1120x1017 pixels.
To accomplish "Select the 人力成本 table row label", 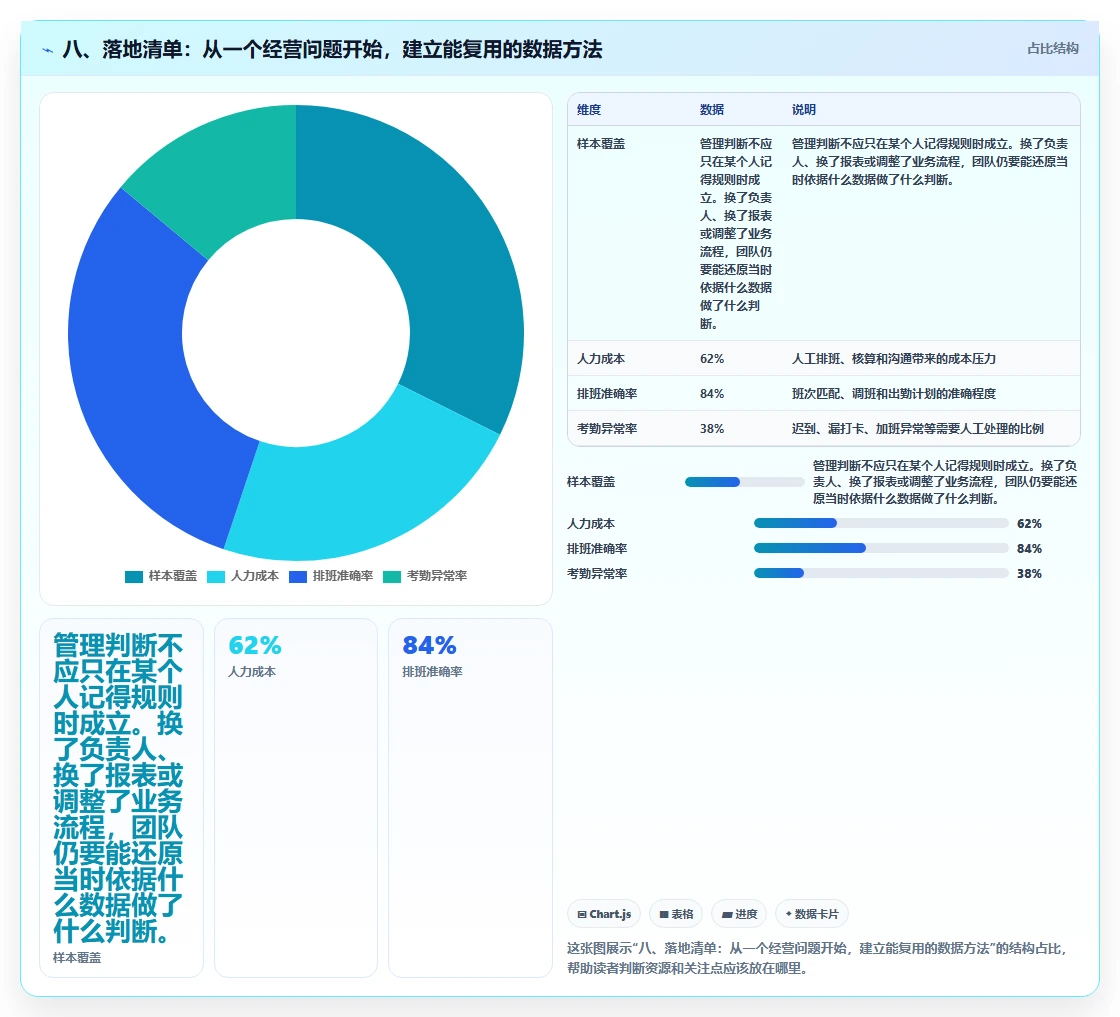I will [x=601, y=359].
